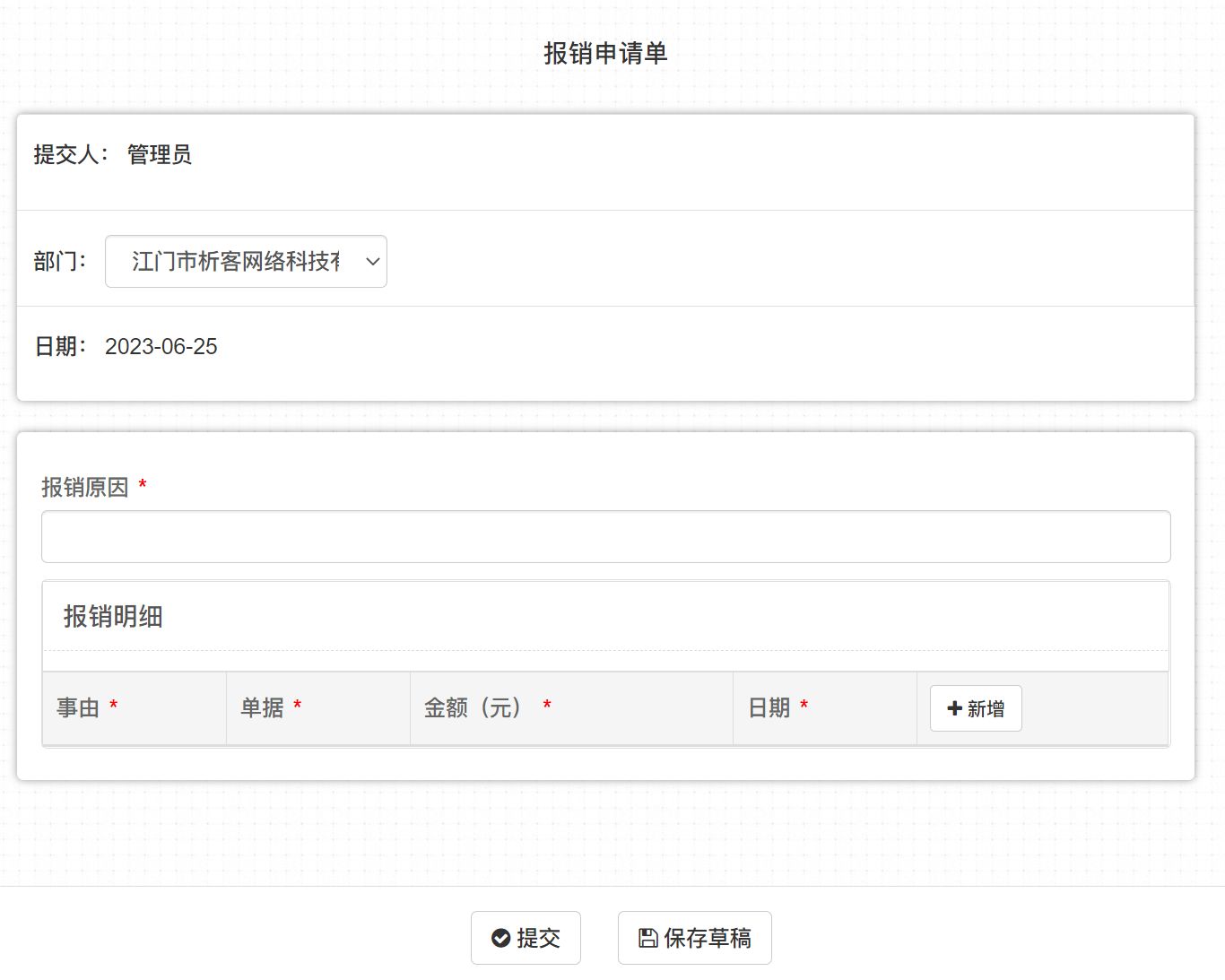Image resolution: width=1225 pixels, height=980 pixels.
Task: Click the floppy disk icon beside 保存草稿
Action: [647, 938]
